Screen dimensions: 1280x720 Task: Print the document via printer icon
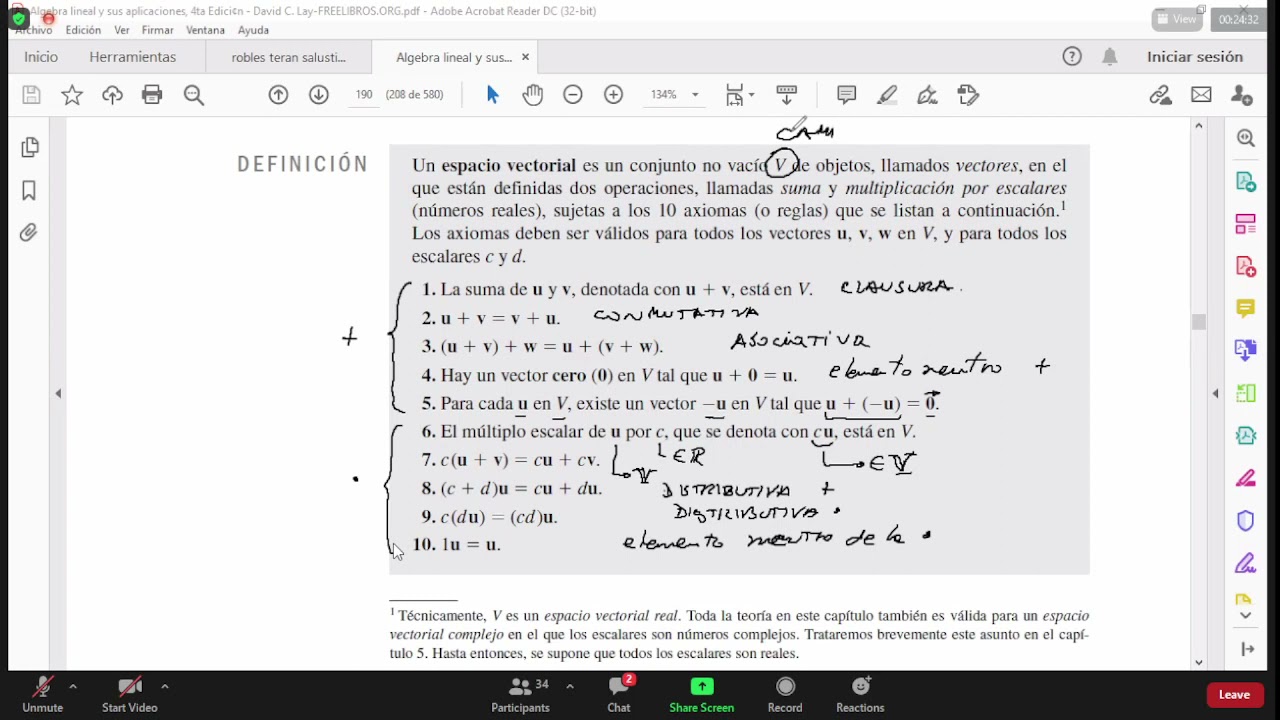(x=152, y=95)
